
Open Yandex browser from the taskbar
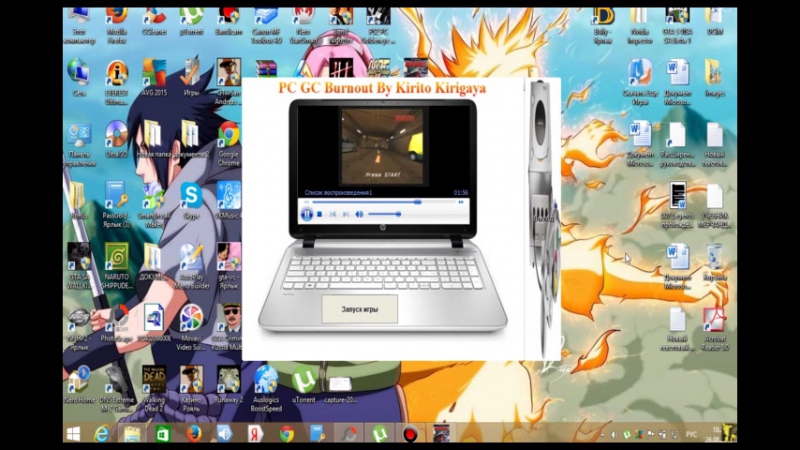coord(256,433)
